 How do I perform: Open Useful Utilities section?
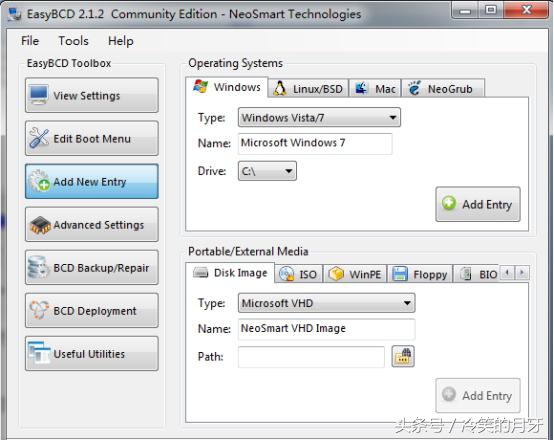click(92, 353)
